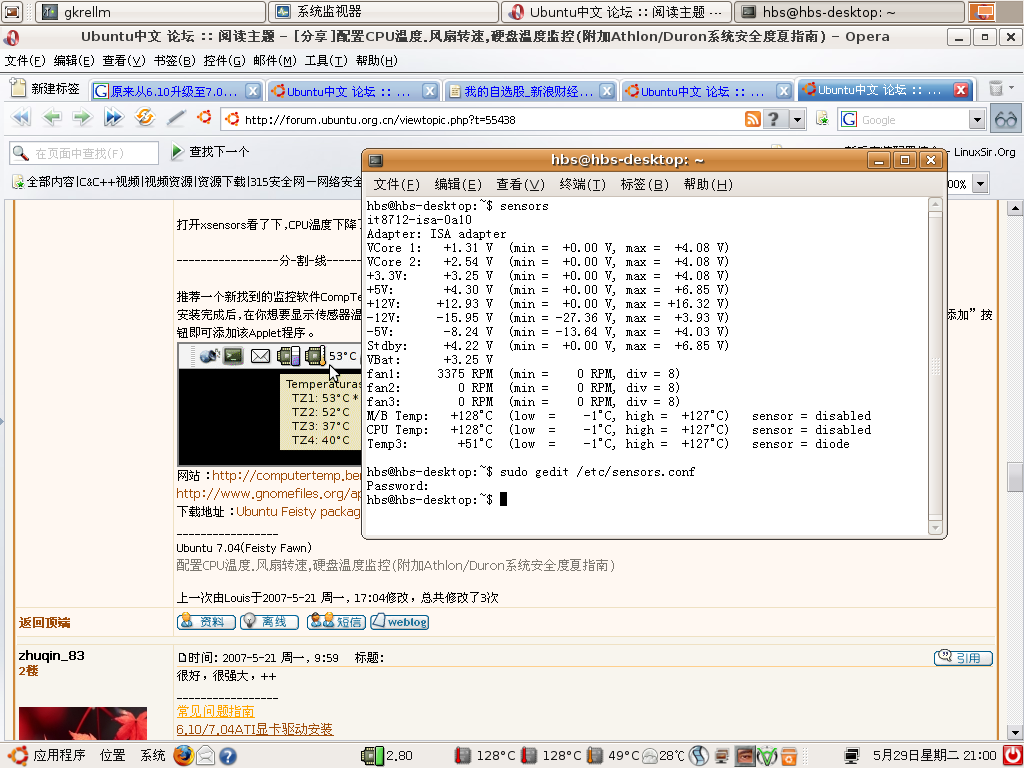The width and height of the screenshot is (1024, 768).
Task: Open Opera's 工具(T) tools menu
Action: coord(326,61)
